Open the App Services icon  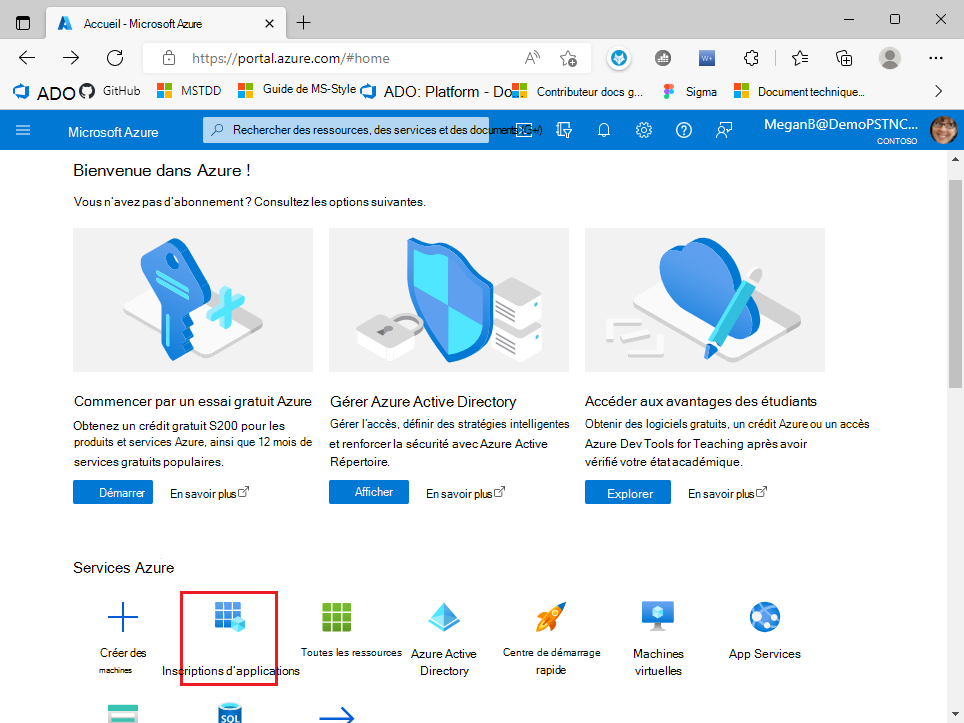(764, 617)
